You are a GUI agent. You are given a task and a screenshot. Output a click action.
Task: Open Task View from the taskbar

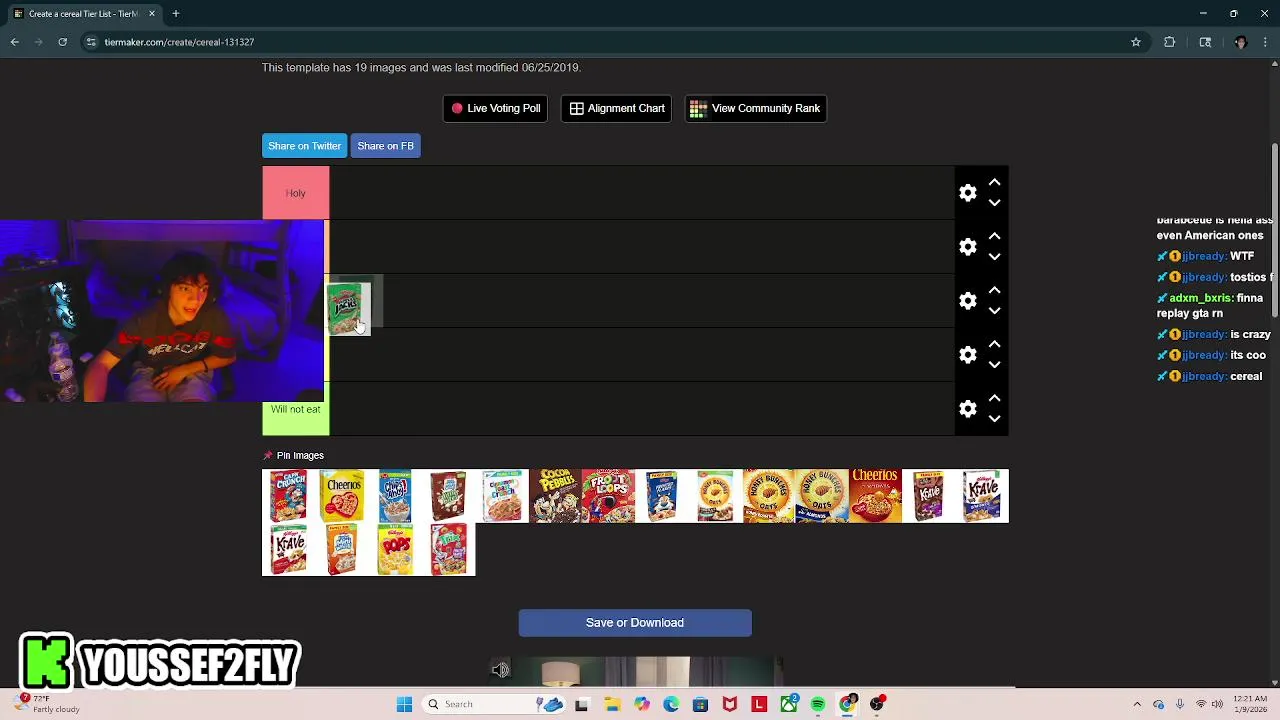582,705
